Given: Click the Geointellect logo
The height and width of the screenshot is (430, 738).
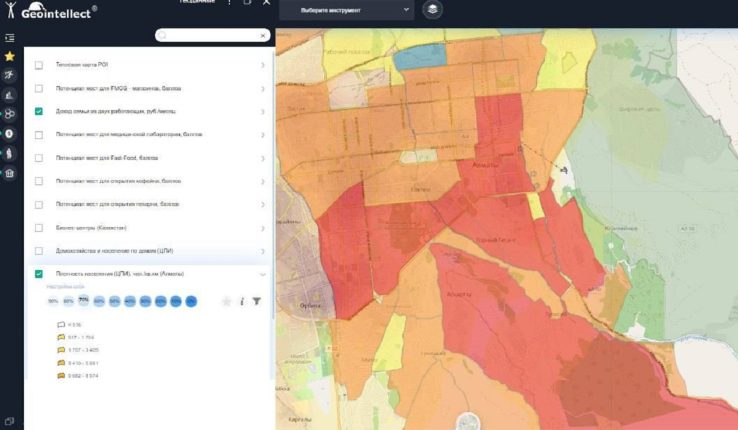Looking at the screenshot, I should pyautogui.click(x=50, y=10).
